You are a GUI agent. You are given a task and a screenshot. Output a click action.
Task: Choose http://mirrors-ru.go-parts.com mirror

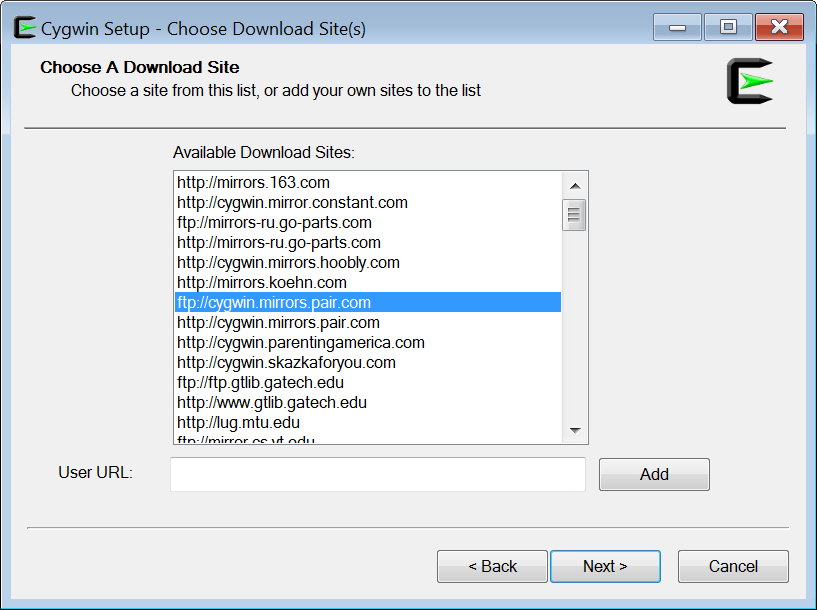tap(368, 243)
